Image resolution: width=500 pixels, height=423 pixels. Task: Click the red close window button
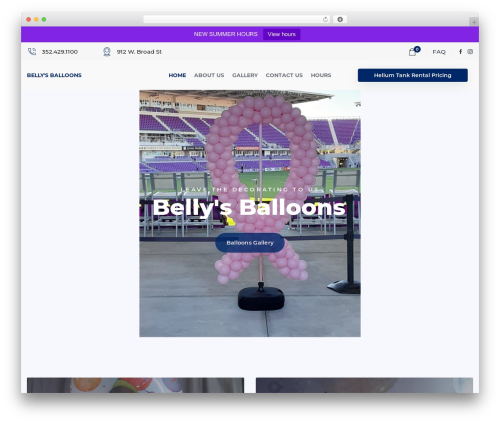coord(29,20)
